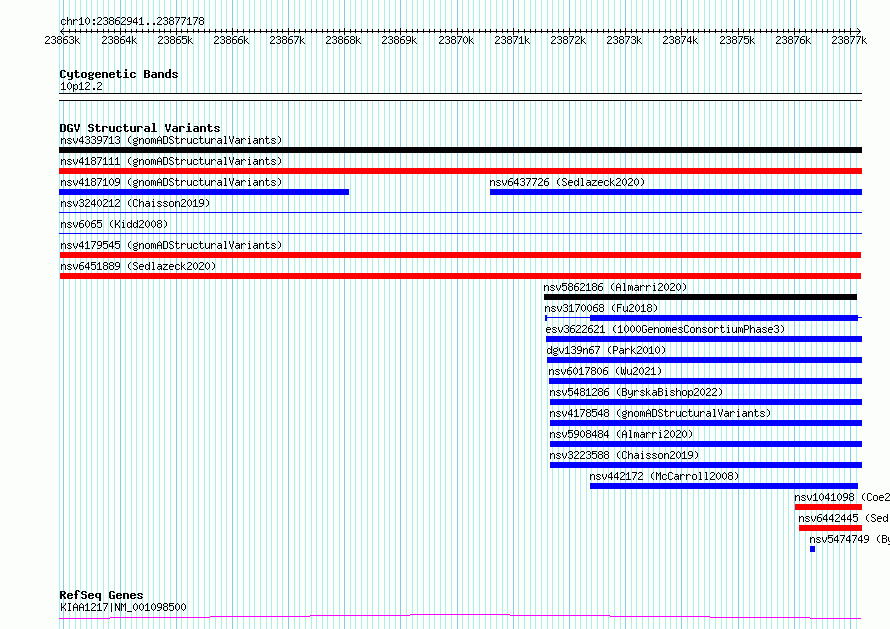890x629 pixels.
Task: Click the 23863k ruler tick label
Action: 62,40
